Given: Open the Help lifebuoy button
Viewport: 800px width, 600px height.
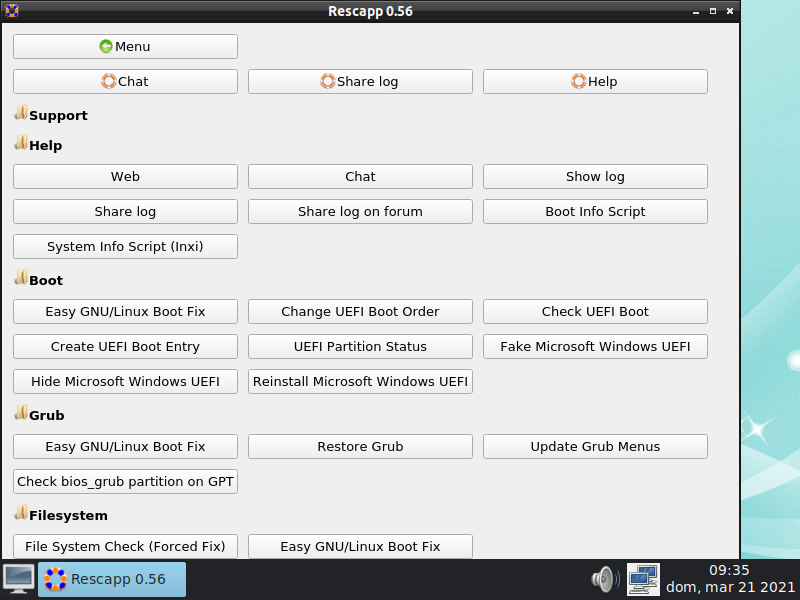Looking at the screenshot, I should tap(595, 82).
